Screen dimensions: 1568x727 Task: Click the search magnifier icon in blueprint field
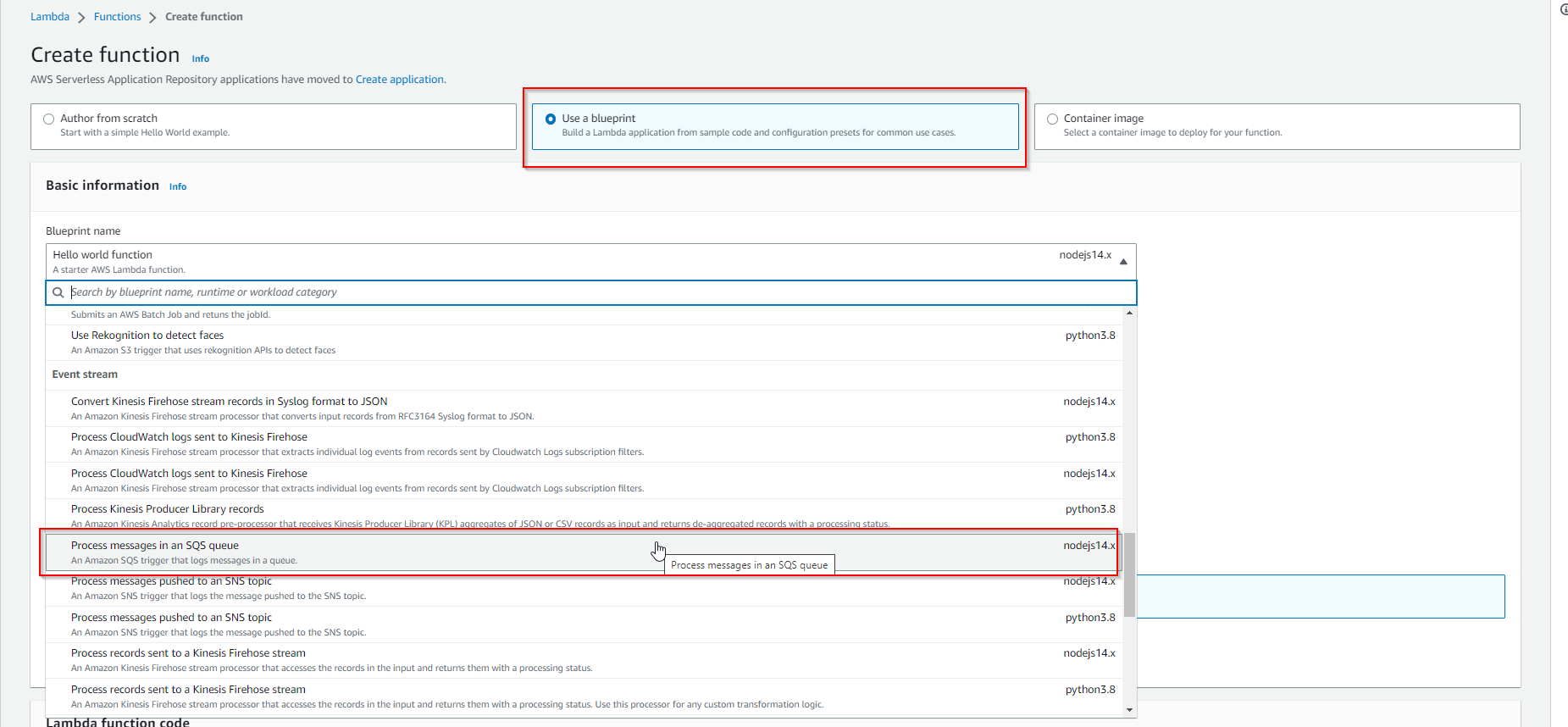point(58,292)
